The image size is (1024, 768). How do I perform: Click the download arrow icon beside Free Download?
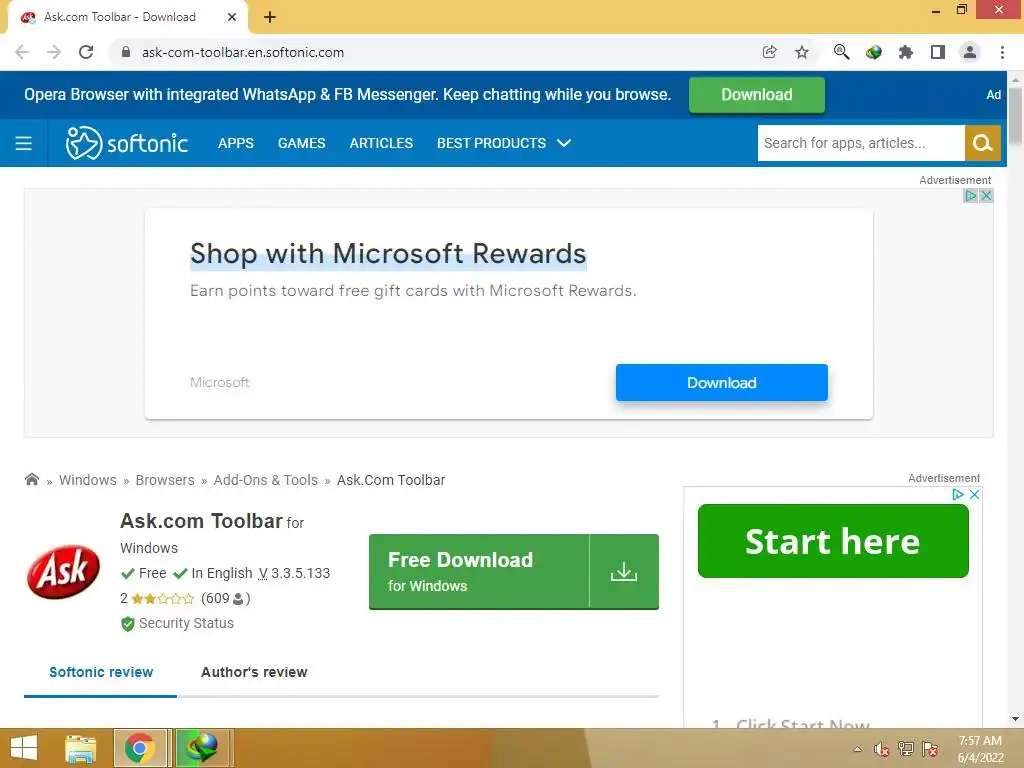pyautogui.click(x=624, y=571)
